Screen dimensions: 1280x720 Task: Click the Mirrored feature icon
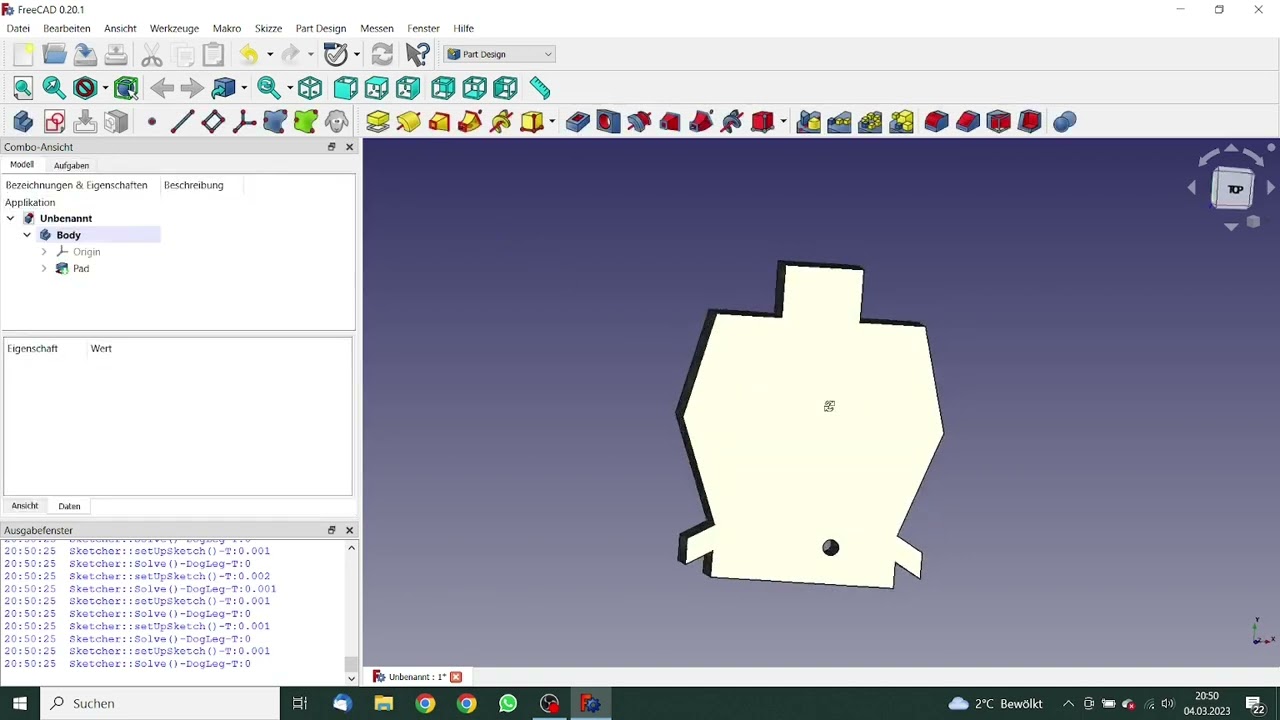[x=809, y=122]
